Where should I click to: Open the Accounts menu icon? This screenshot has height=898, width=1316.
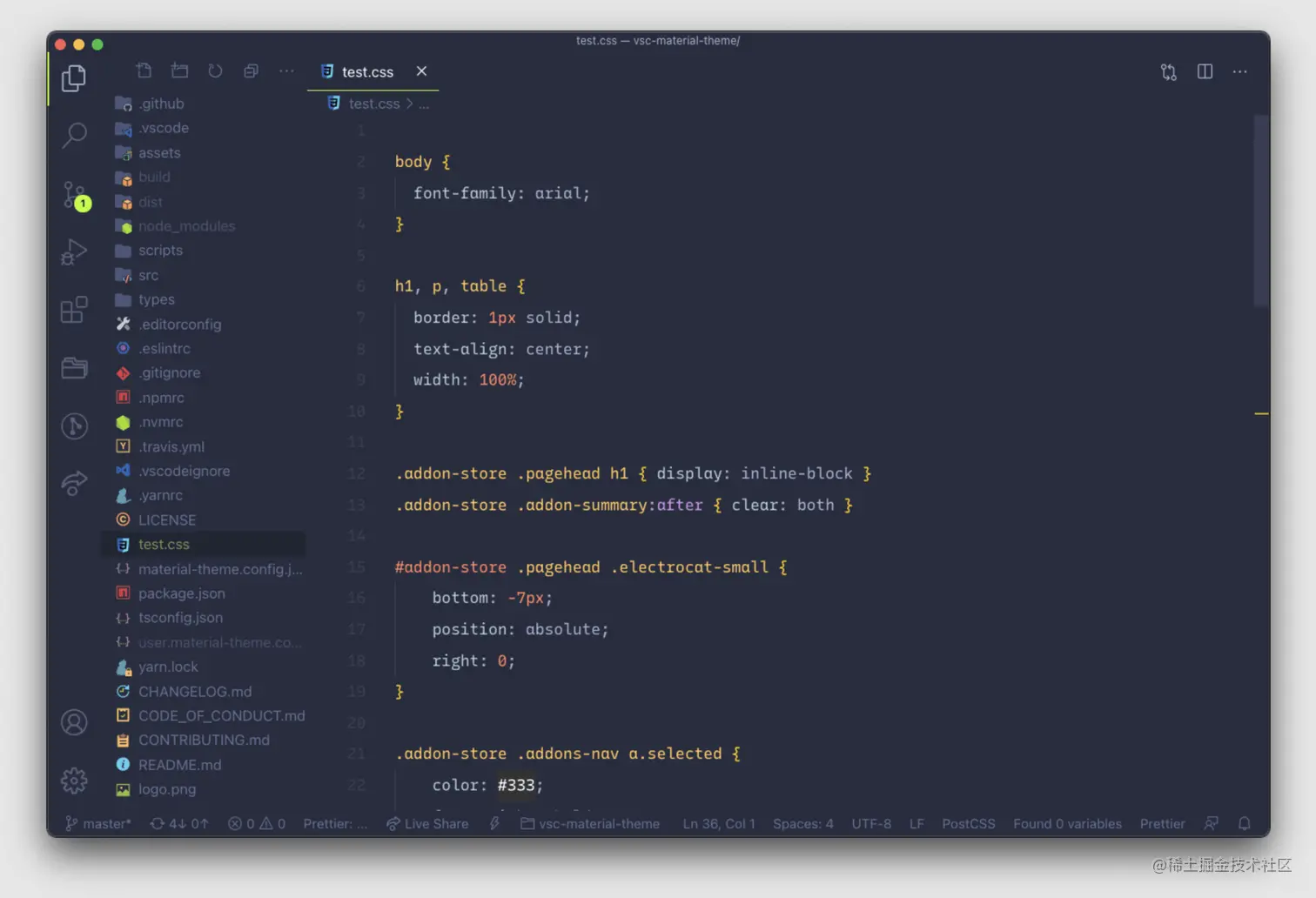click(x=74, y=722)
